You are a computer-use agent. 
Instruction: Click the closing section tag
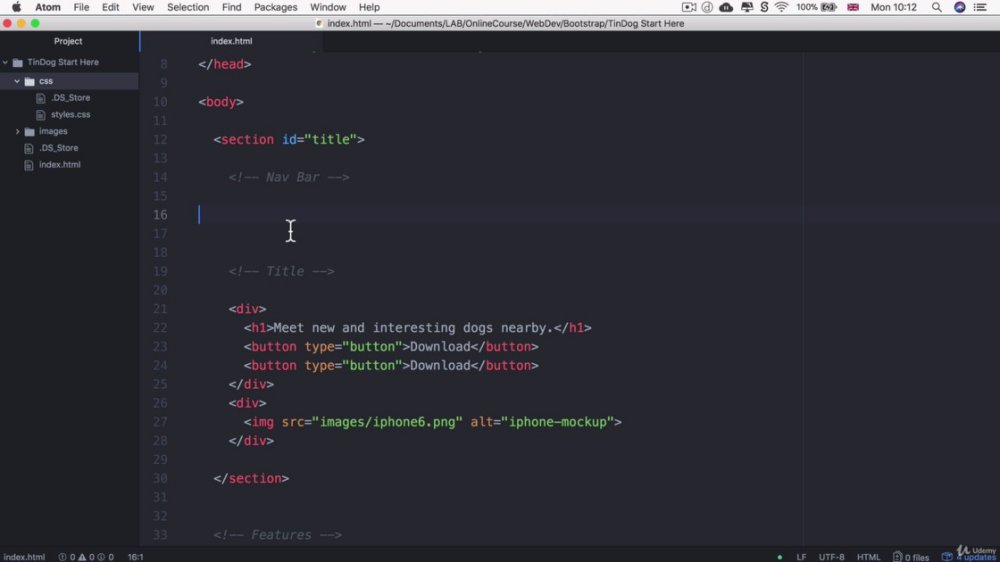pyautogui.click(x=251, y=478)
